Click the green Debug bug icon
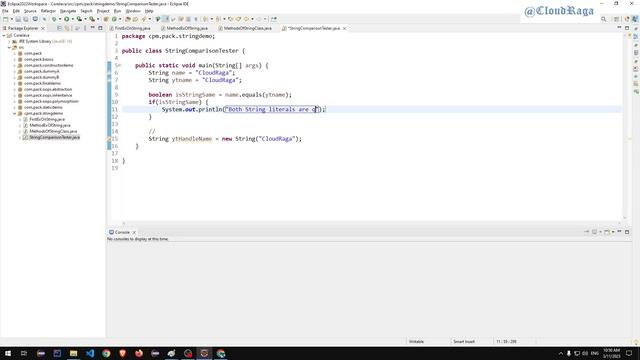 54,19
